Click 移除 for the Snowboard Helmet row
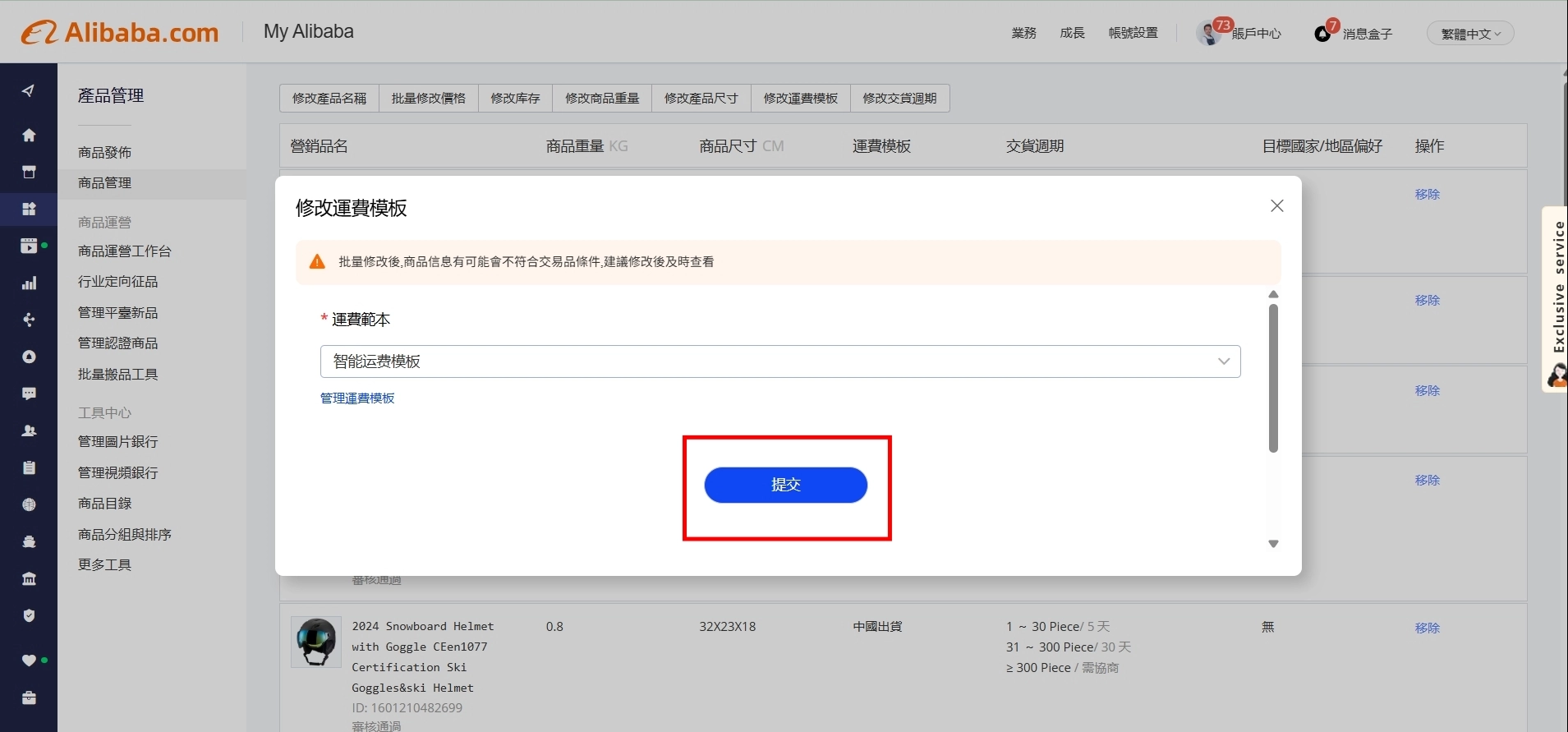The image size is (1568, 732). click(x=1428, y=628)
